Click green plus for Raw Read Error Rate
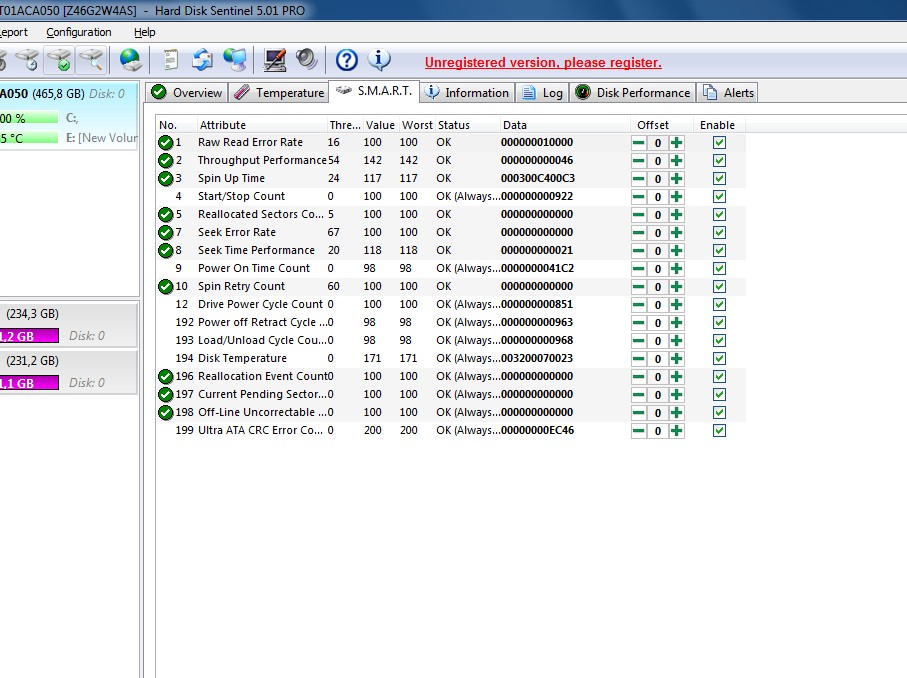Screen dimensions: 907x678 point(676,143)
